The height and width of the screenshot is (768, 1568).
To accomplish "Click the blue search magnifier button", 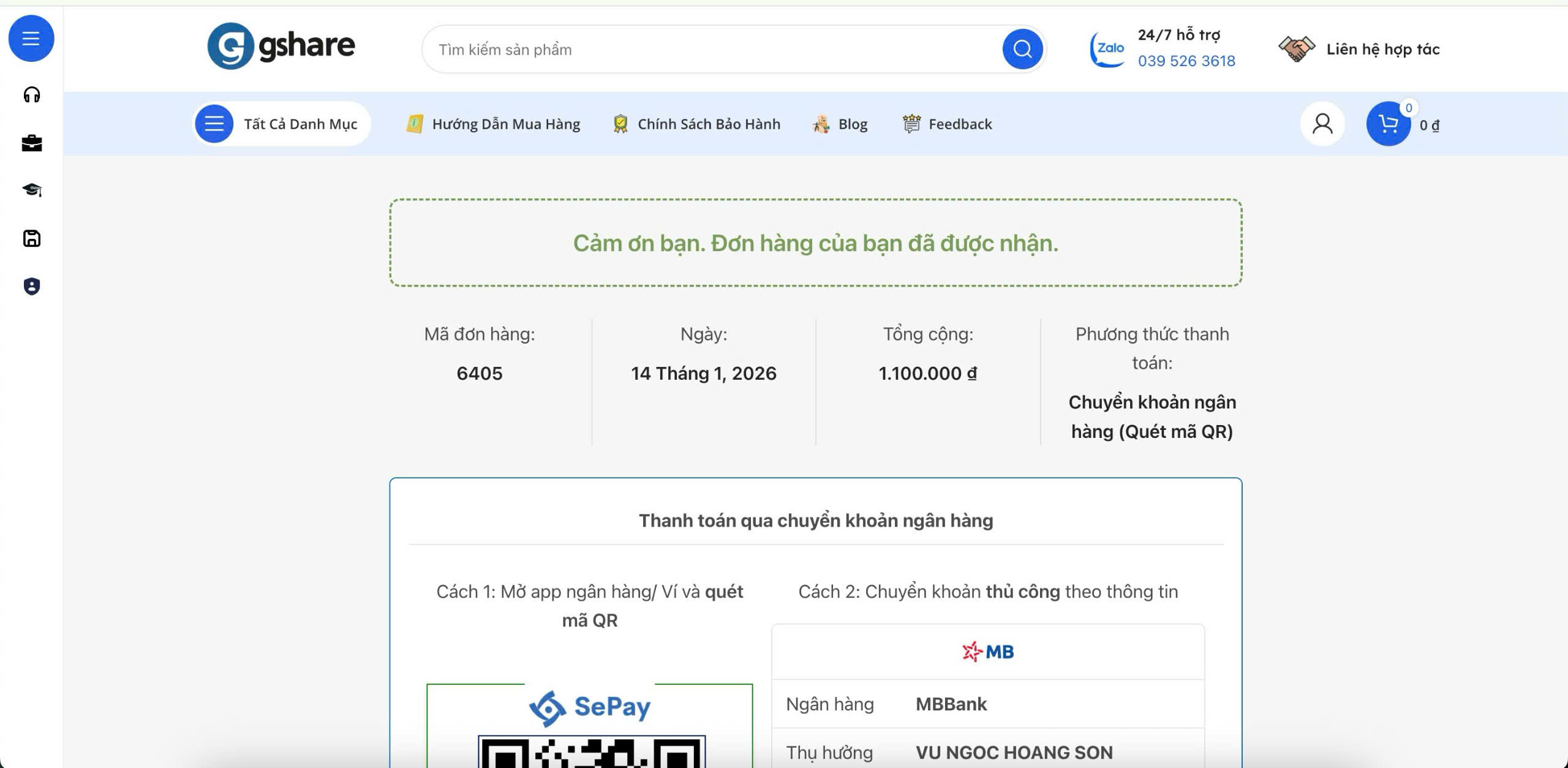I will click(x=1022, y=49).
